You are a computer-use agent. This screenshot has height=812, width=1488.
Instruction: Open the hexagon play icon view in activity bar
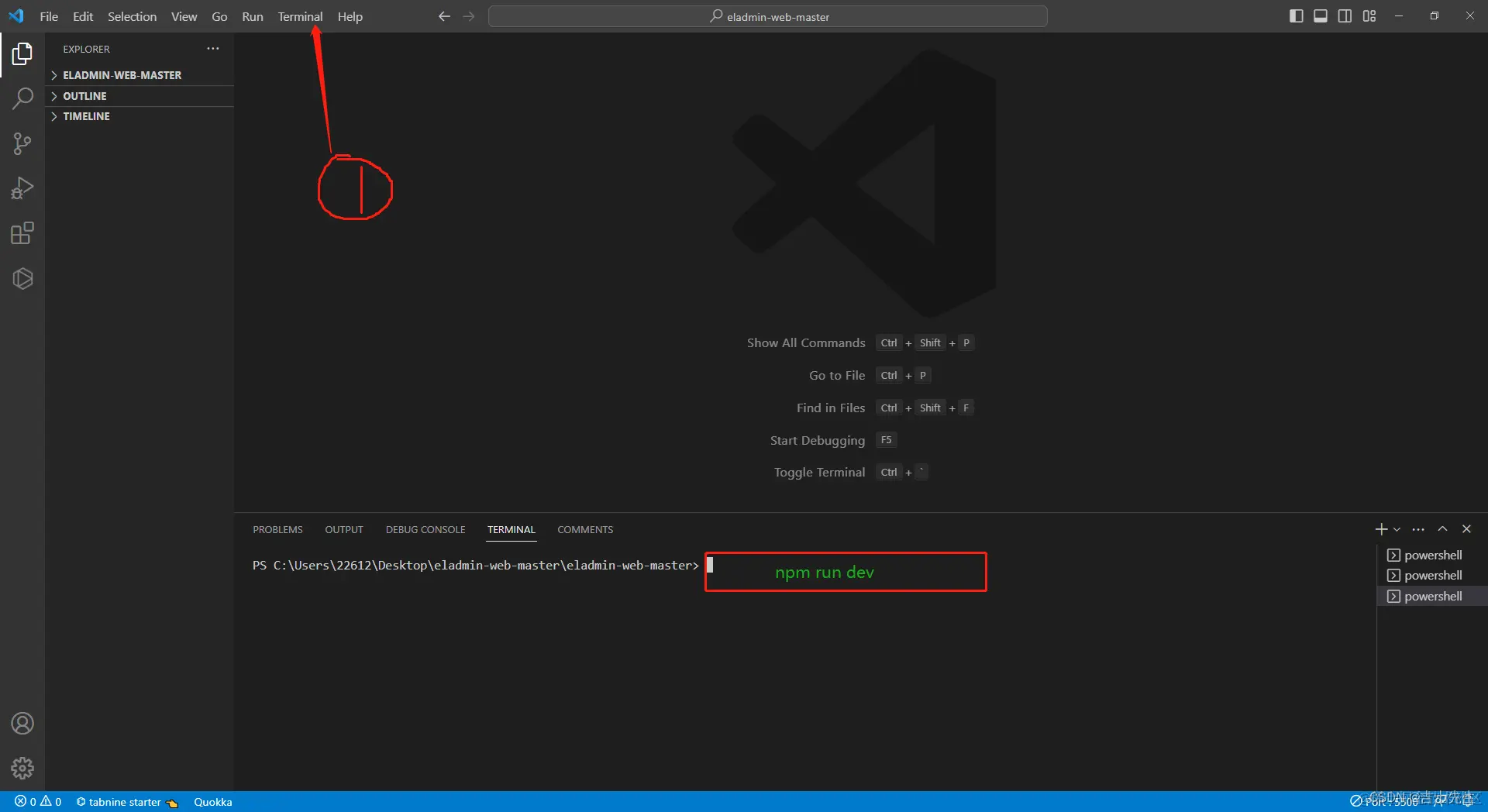coord(22,278)
